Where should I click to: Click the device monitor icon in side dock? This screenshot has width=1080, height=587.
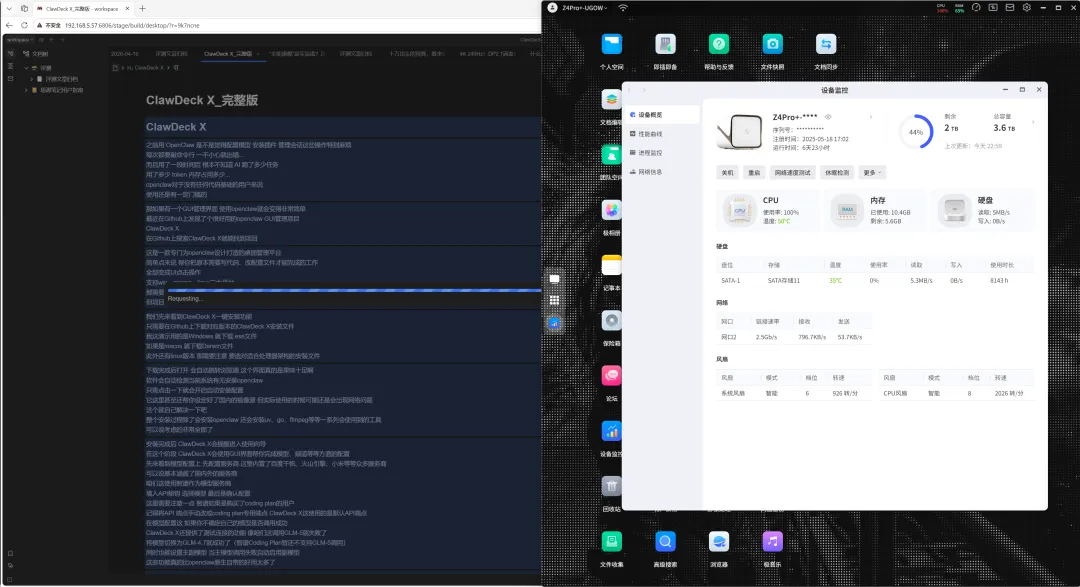554,322
